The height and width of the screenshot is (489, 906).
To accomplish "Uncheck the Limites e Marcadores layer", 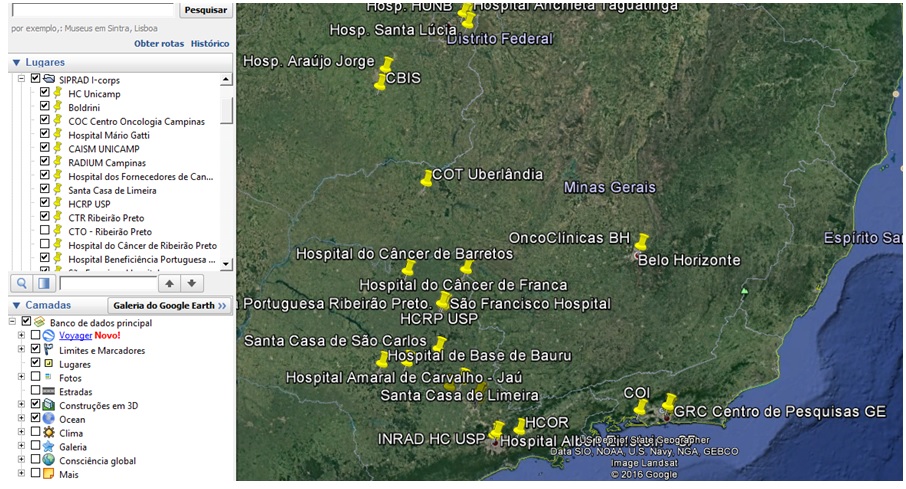I will click(x=35, y=349).
